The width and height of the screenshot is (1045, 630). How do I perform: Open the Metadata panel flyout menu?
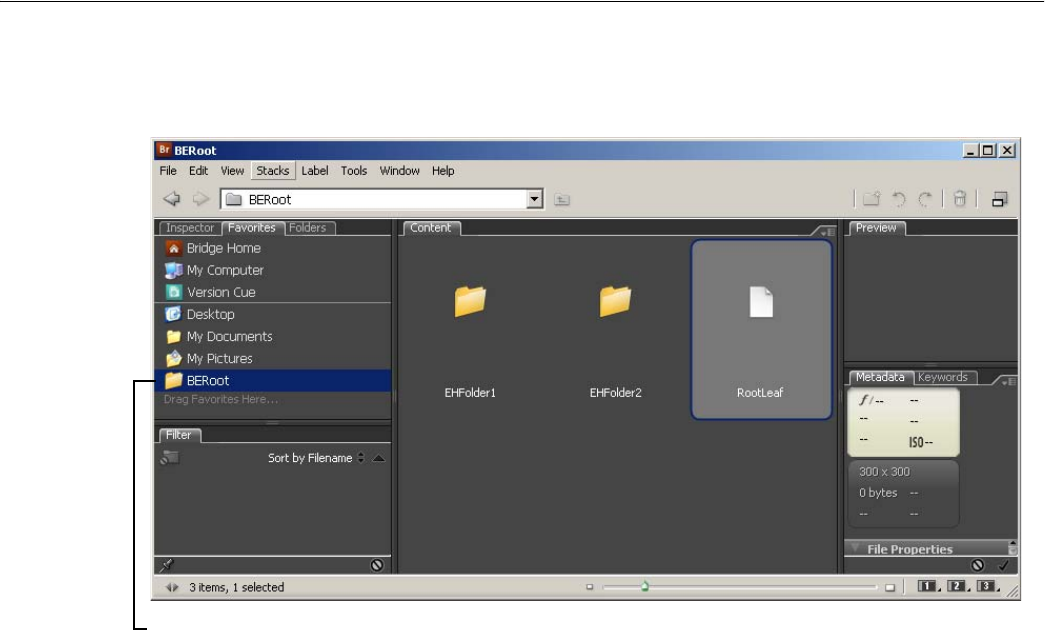tap(1008, 381)
